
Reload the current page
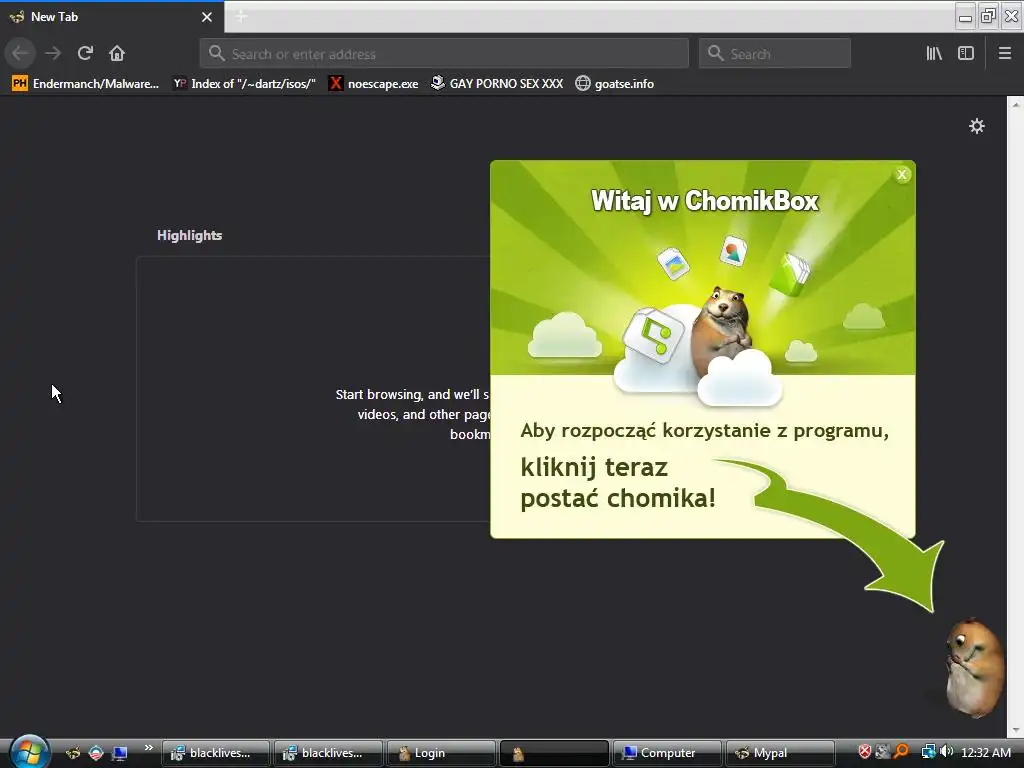click(x=85, y=53)
